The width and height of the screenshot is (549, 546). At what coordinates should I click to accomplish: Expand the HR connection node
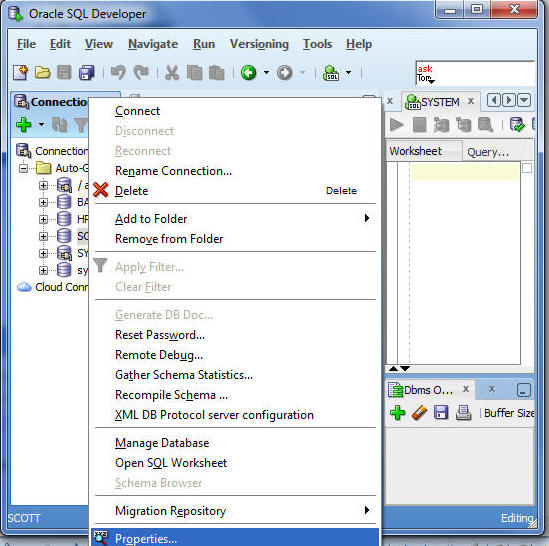click(x=43, y=220)
